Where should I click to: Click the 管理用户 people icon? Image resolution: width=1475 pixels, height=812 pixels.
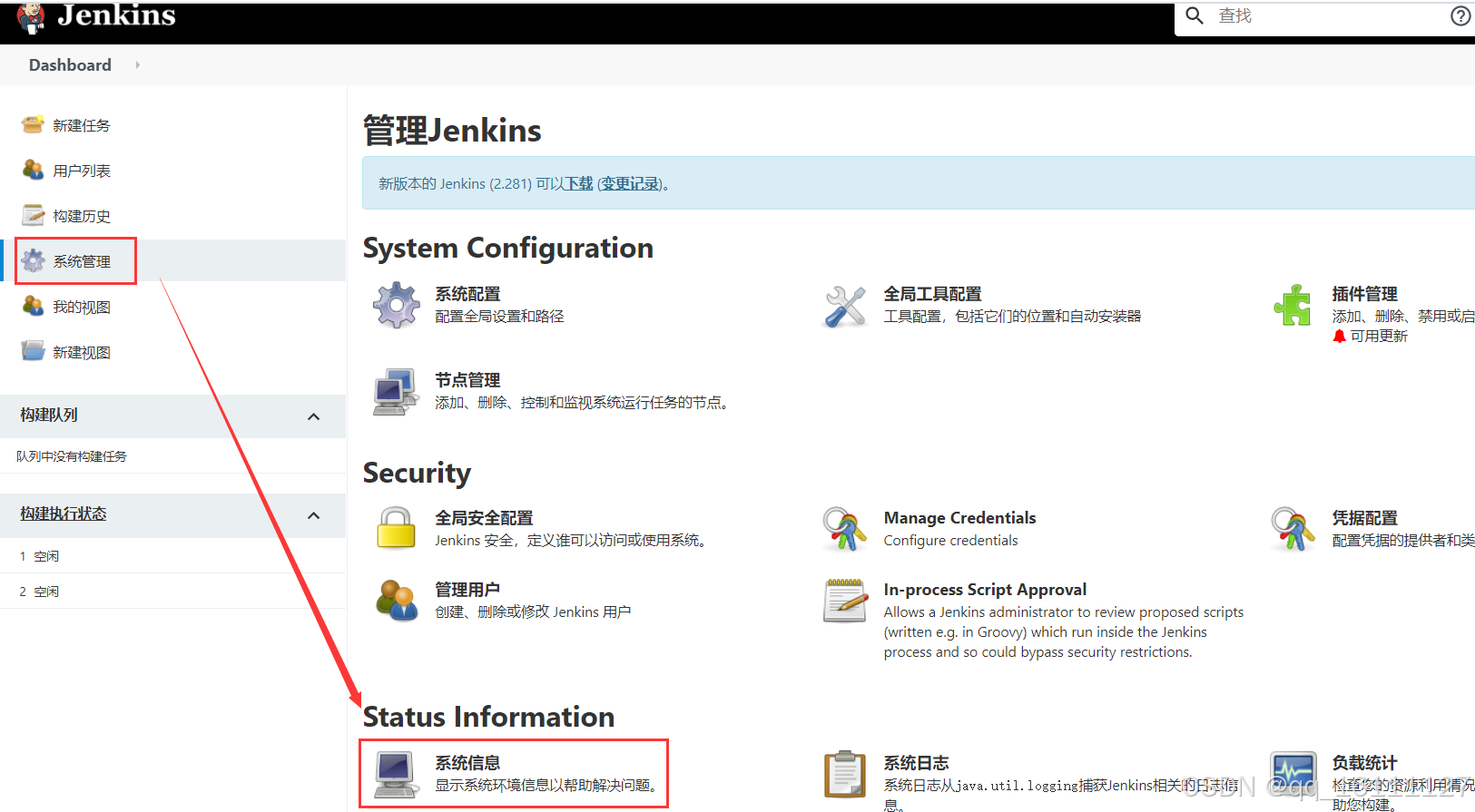397,601
